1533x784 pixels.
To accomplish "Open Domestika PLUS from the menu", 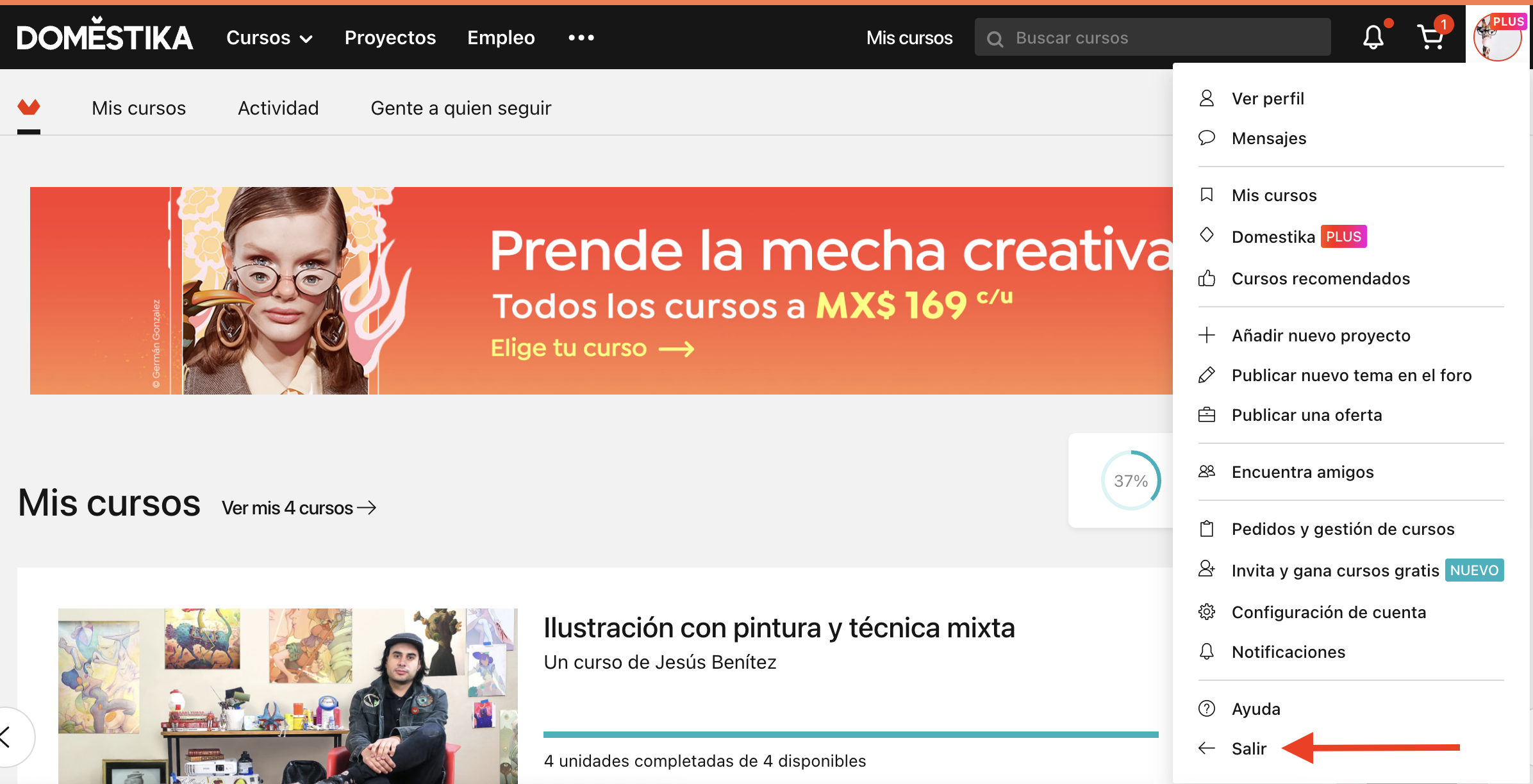I will [x=1299, y=236].
